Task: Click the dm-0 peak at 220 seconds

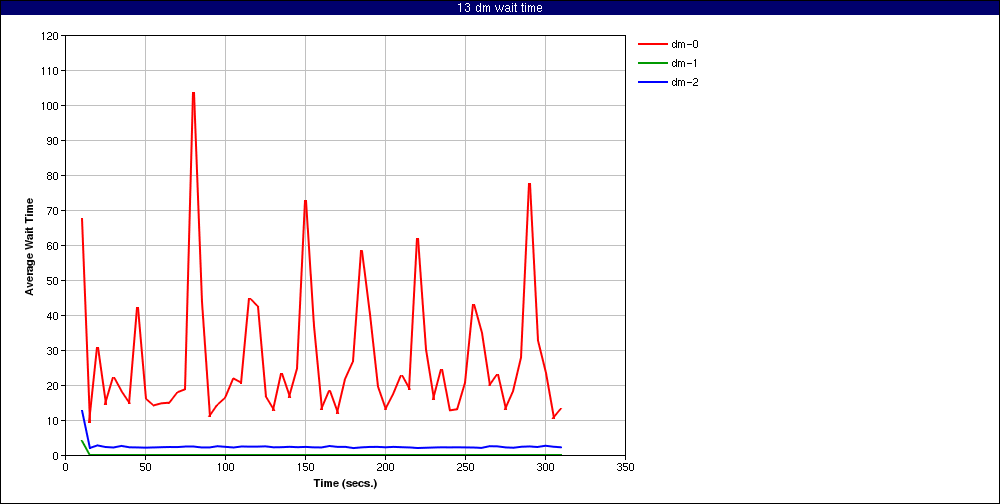Action: pos(417,239)
